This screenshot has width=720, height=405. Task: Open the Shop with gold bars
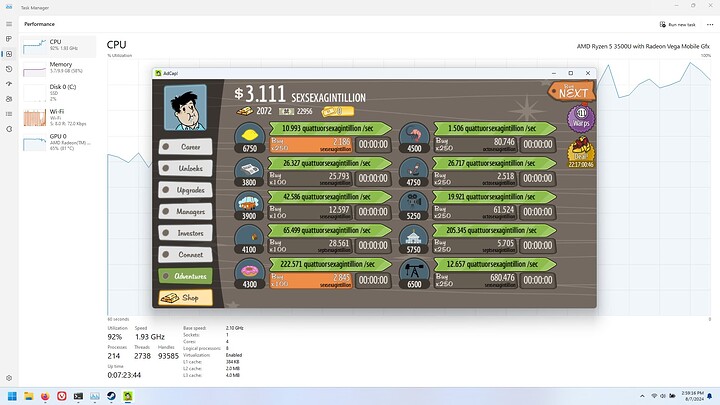pyautogui.click(x=186, y=298)
